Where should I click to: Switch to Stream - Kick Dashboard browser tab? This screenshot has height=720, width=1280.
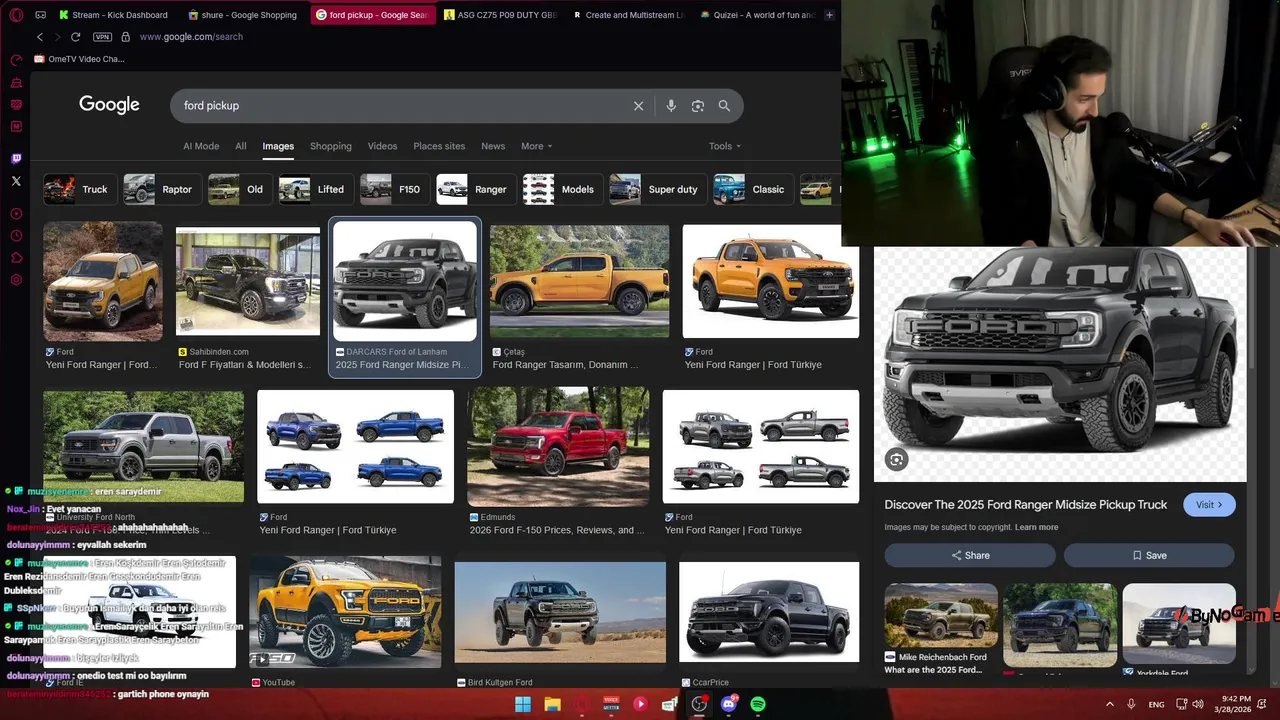(113, 15)
